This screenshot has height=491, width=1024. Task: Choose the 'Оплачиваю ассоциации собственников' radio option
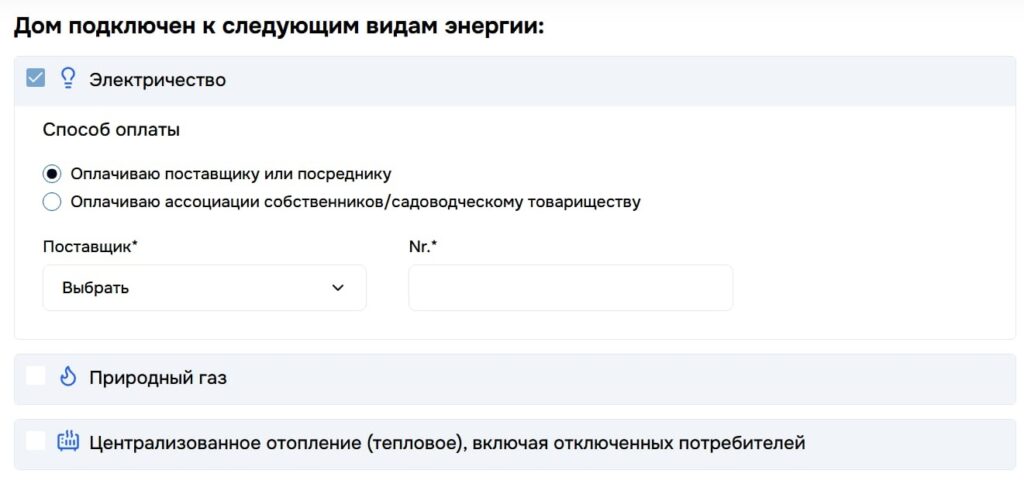[52, 202]
